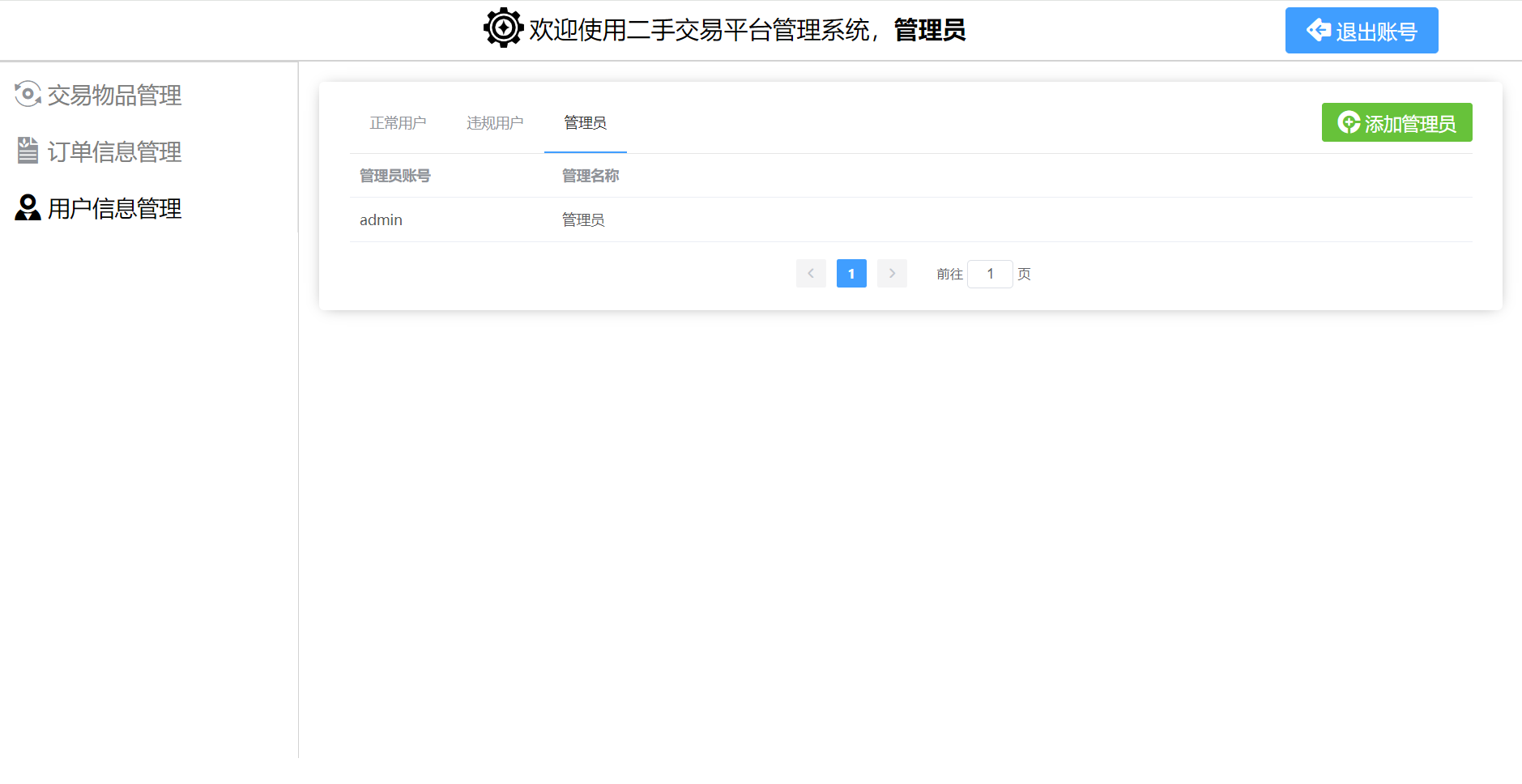
Task: Click the page jump input field
Action: coord(991,274)
